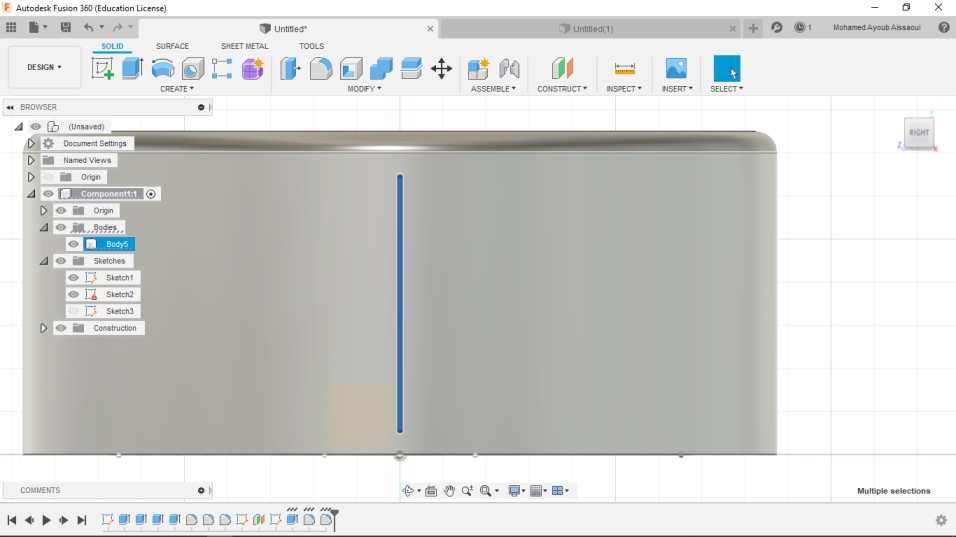Screen dimensions: 956x537
Task: Select the Rectangular Pattern tool
Action: click(222, 68)
